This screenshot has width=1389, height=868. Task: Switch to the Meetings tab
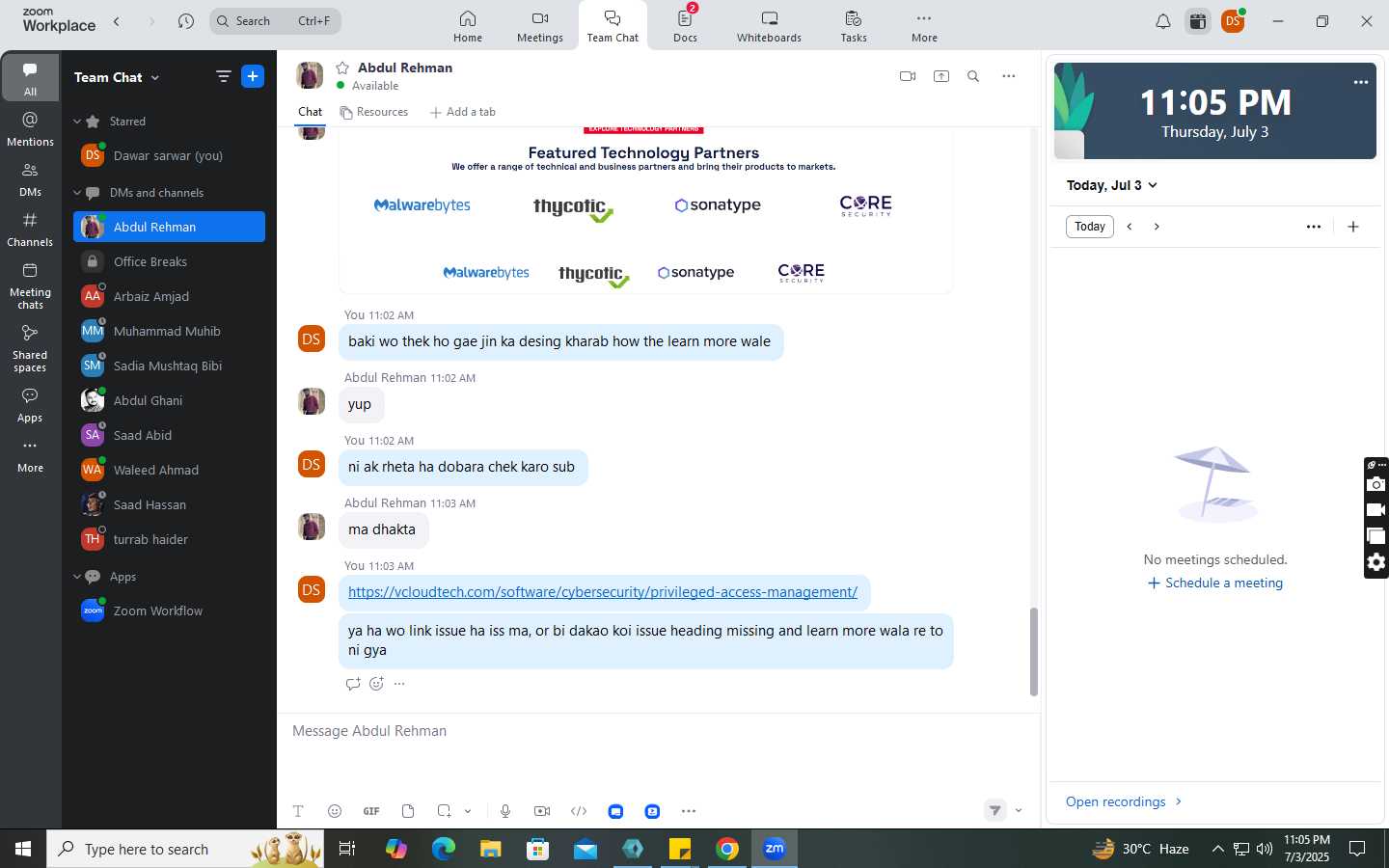(x=540, y=26)
